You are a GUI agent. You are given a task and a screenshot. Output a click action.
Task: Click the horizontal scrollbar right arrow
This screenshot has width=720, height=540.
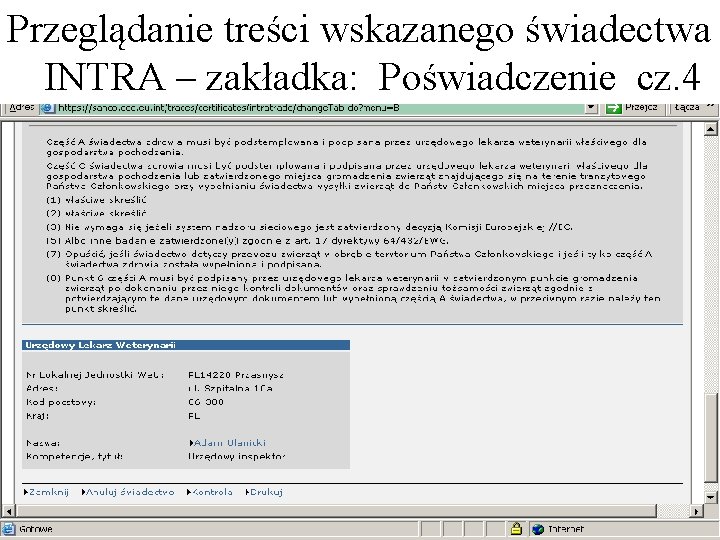tap(697, 511)
